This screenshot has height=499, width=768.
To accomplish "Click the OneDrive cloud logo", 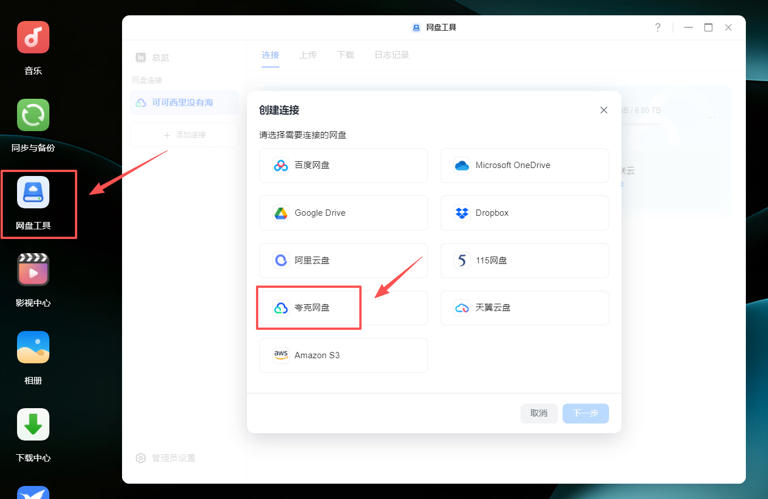I will coord(462,166).
